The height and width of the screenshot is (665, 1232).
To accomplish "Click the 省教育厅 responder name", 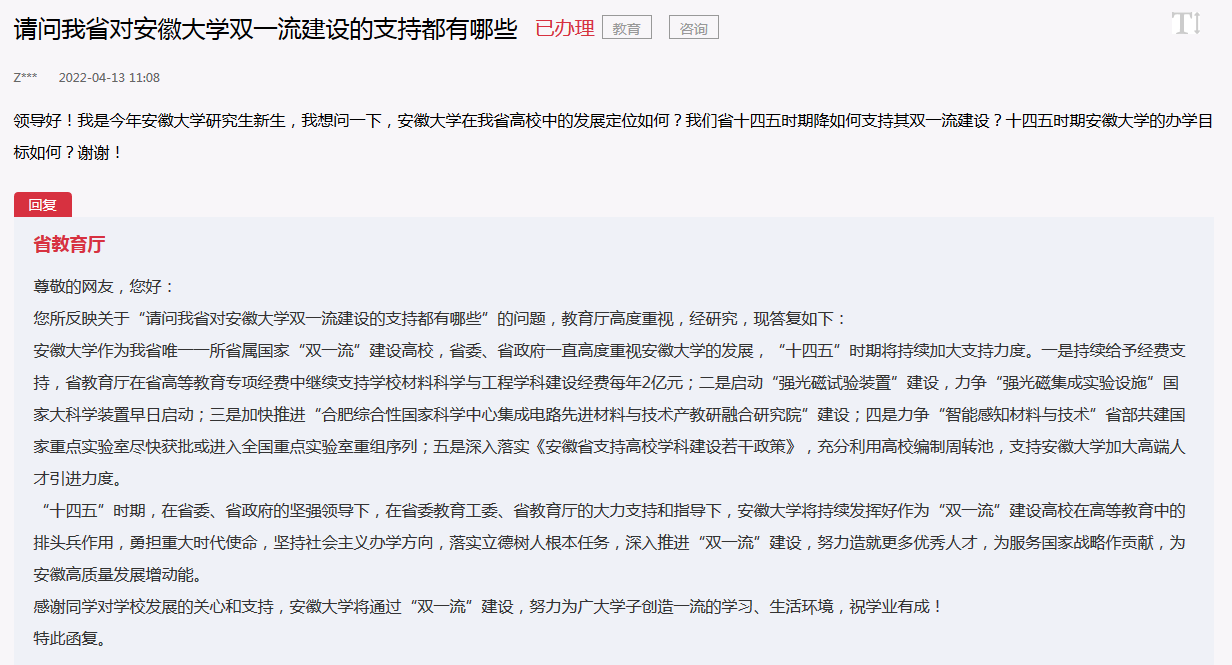I will click(69, 245).
